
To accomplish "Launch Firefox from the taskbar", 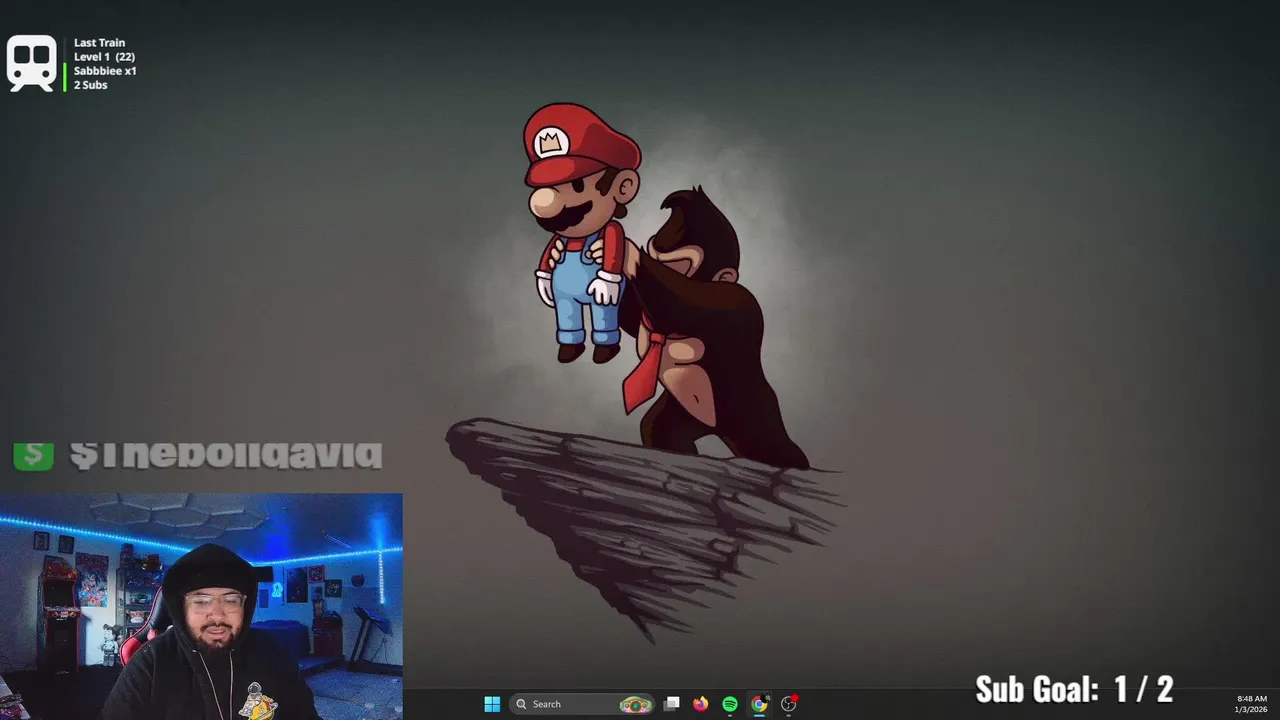I will 701,704.
